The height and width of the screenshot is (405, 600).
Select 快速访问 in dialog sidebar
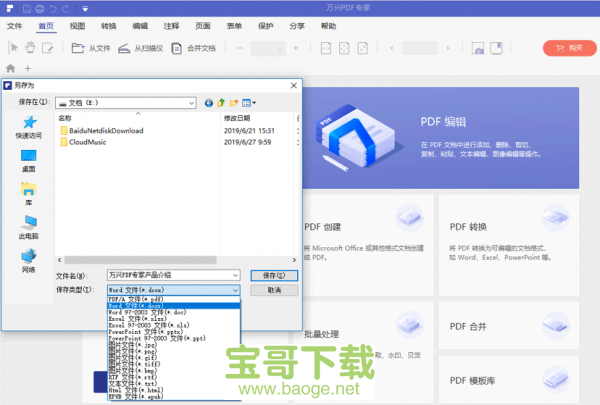tap(29, 127)
